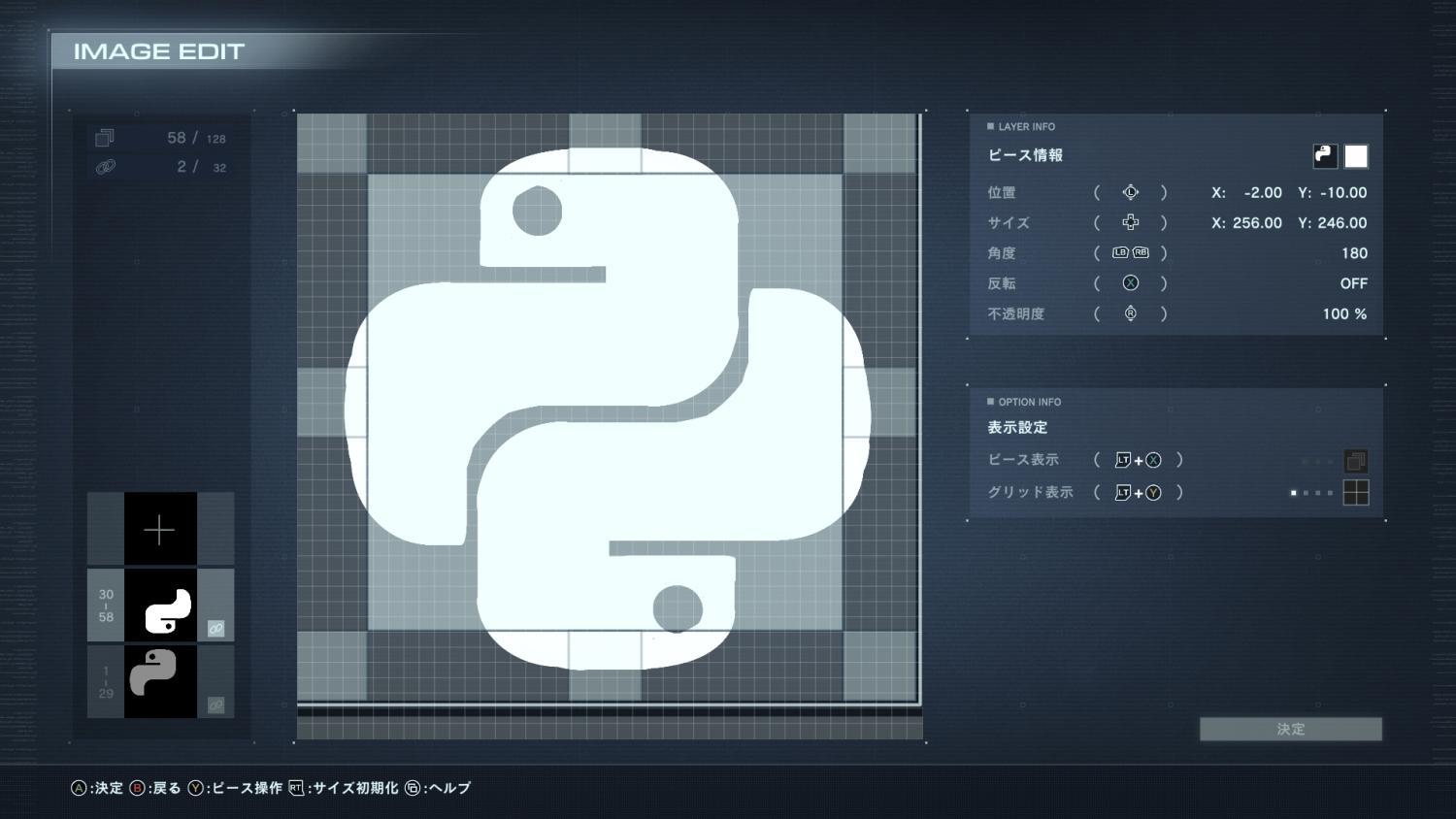Viewport: 1456px width, 819px height.
Task: Click the 反転 flip row label
Action: (x=1002, y=283)
